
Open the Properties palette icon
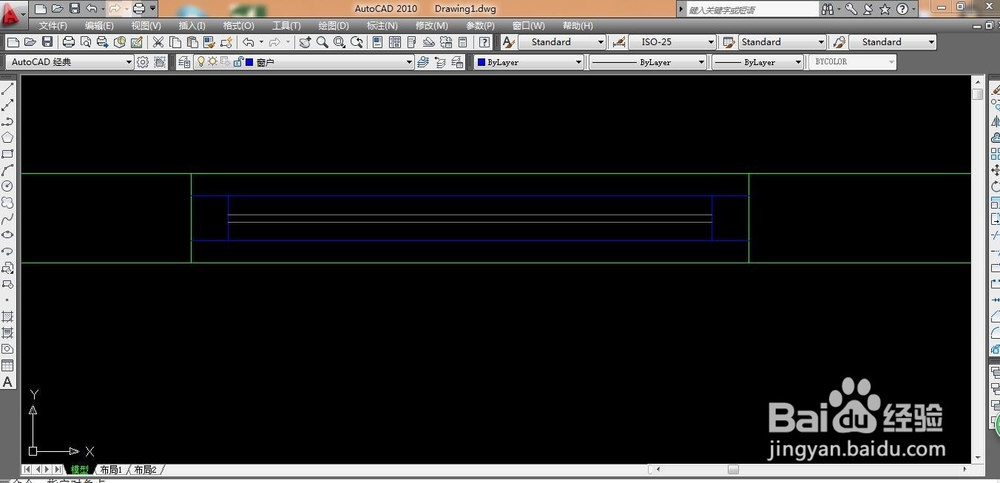tap(378, 42)
